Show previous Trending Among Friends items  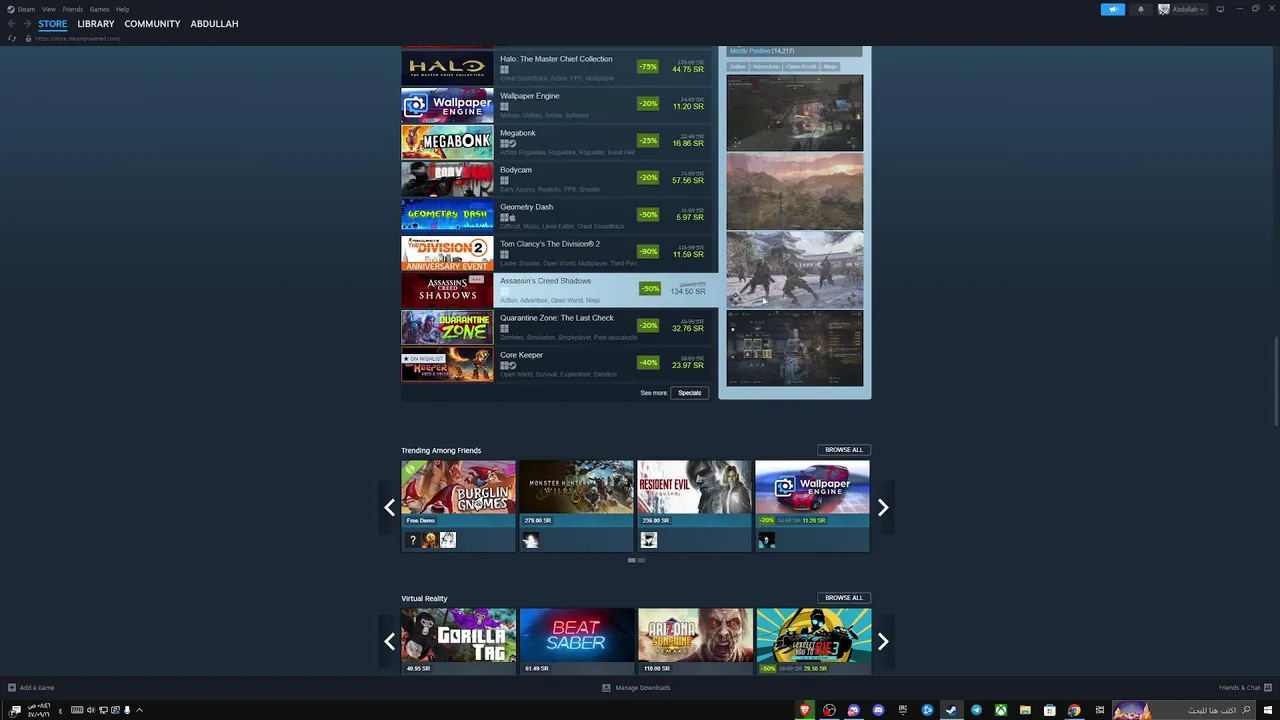coord(390,508)
